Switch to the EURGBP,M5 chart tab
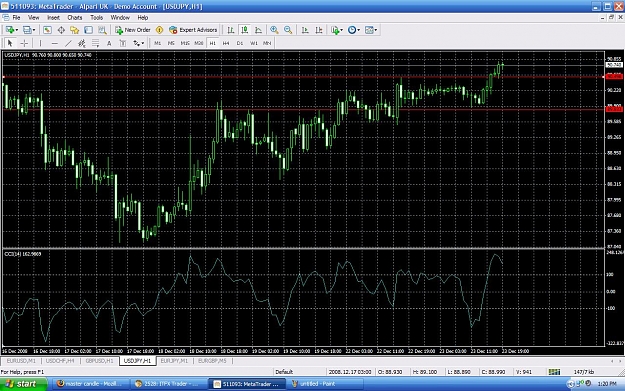Image resolution: width=625 pixels, height=391 pixels. [212, 361]
